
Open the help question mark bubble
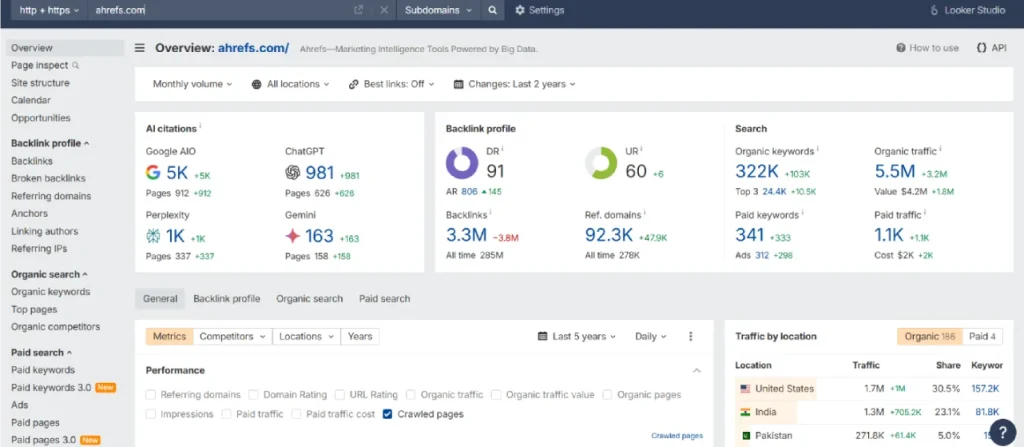click(x=1002, y=432)
